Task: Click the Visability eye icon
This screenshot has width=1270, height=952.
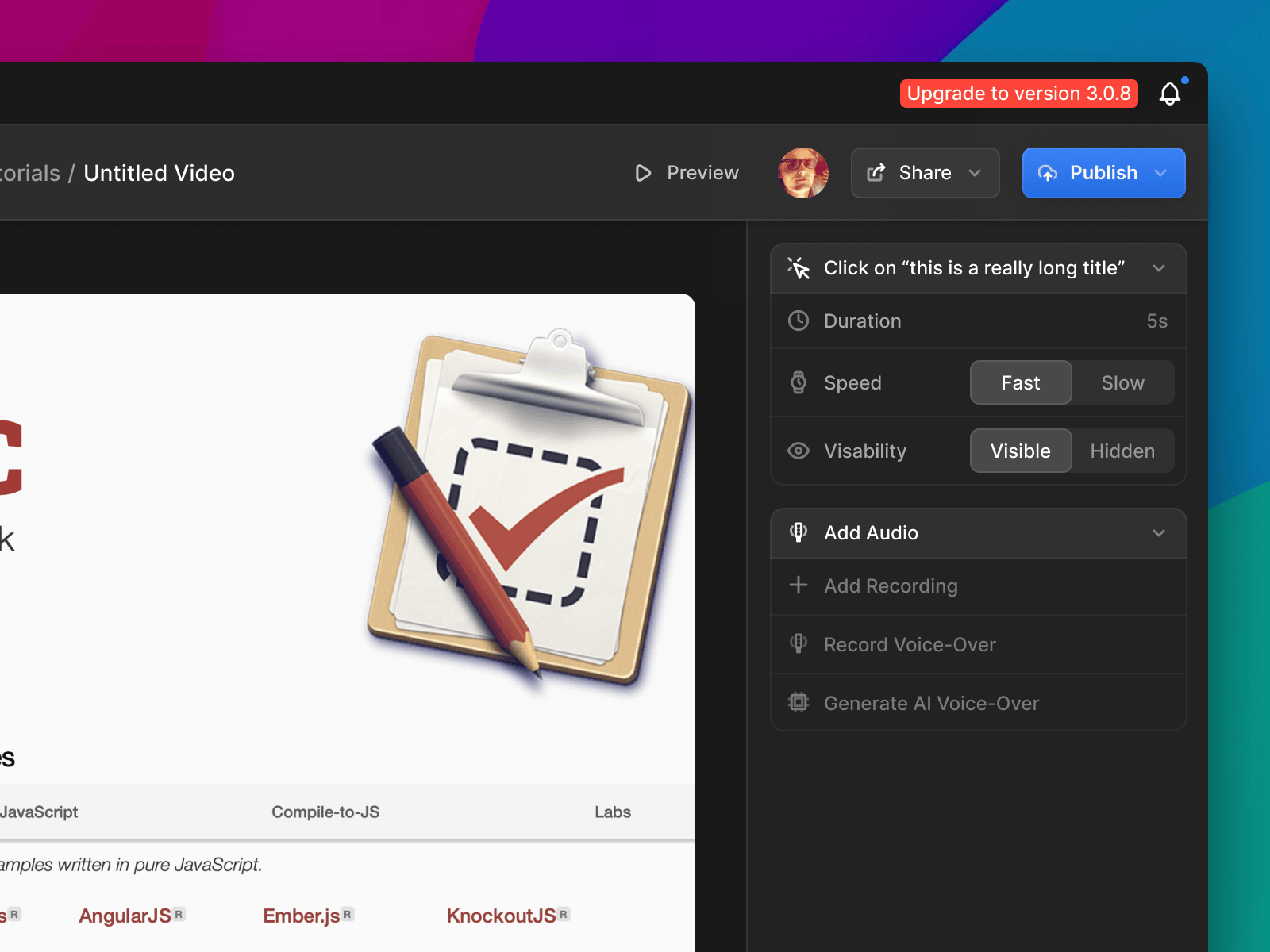Action: click(799, 451)
